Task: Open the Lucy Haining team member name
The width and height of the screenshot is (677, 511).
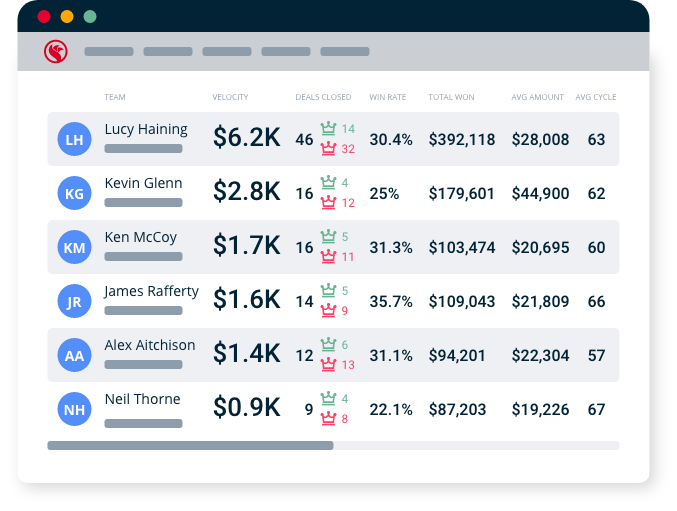Action: [146, 129]
